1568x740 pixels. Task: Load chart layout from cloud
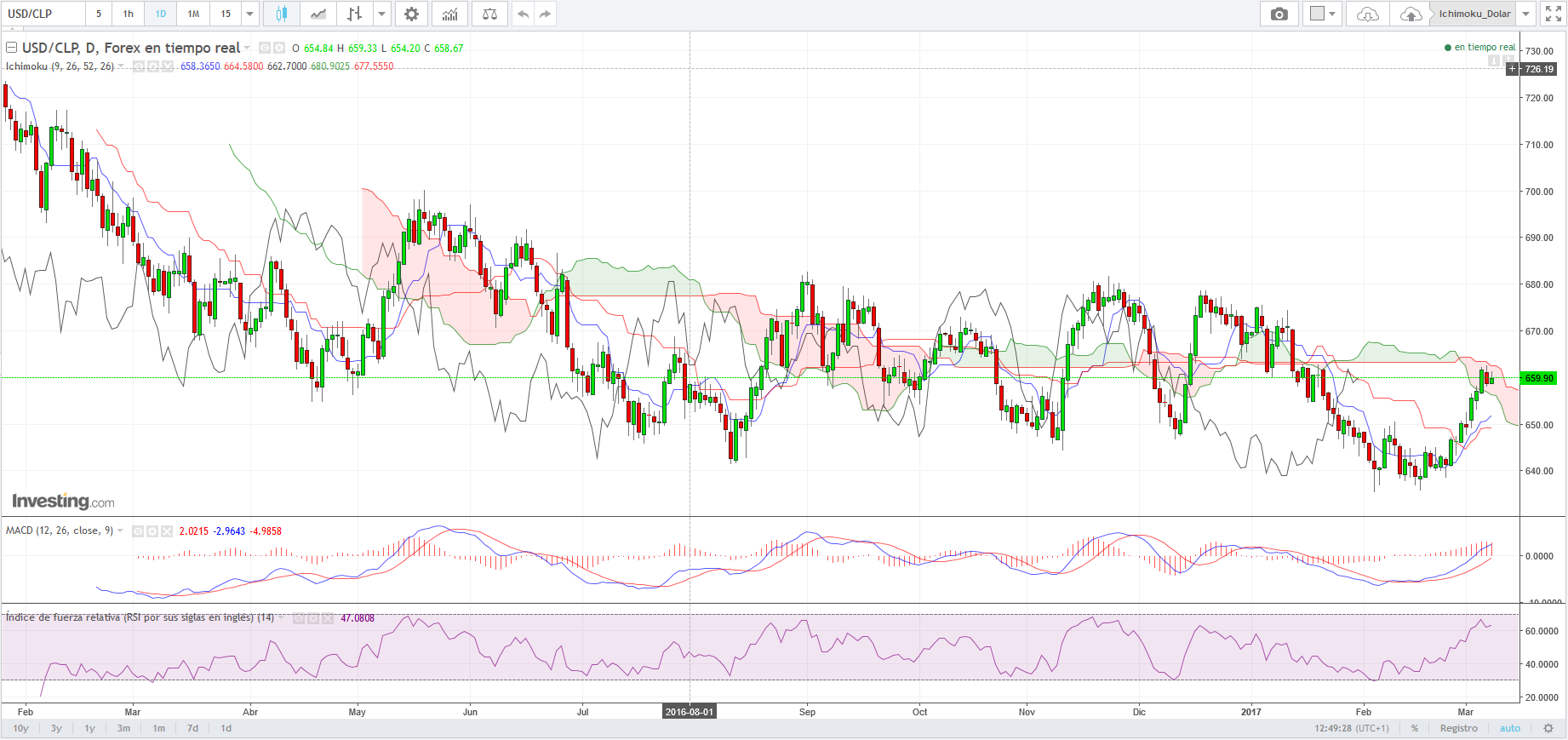point(1367,14)
